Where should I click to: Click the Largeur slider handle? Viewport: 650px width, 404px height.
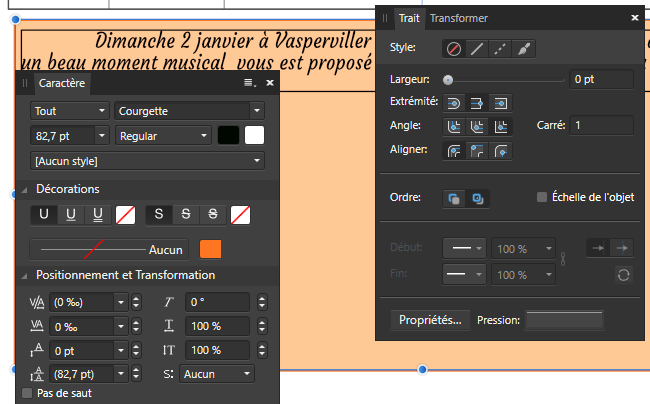448,80
